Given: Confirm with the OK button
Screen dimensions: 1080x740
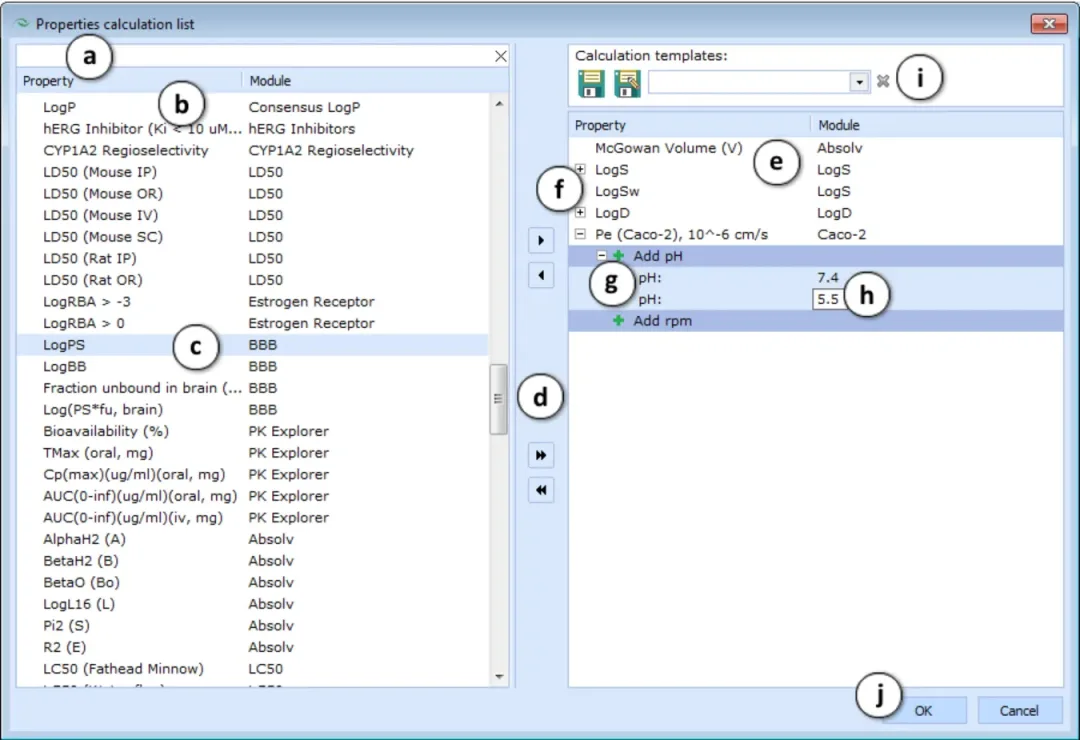Looking at the screenshot, I should 923,710.
